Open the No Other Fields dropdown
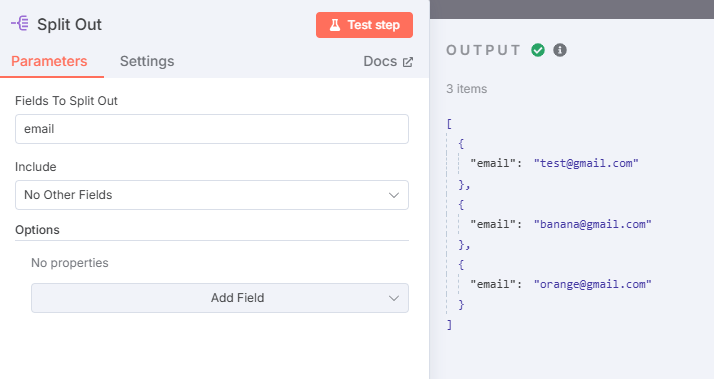 coord(212,195)
